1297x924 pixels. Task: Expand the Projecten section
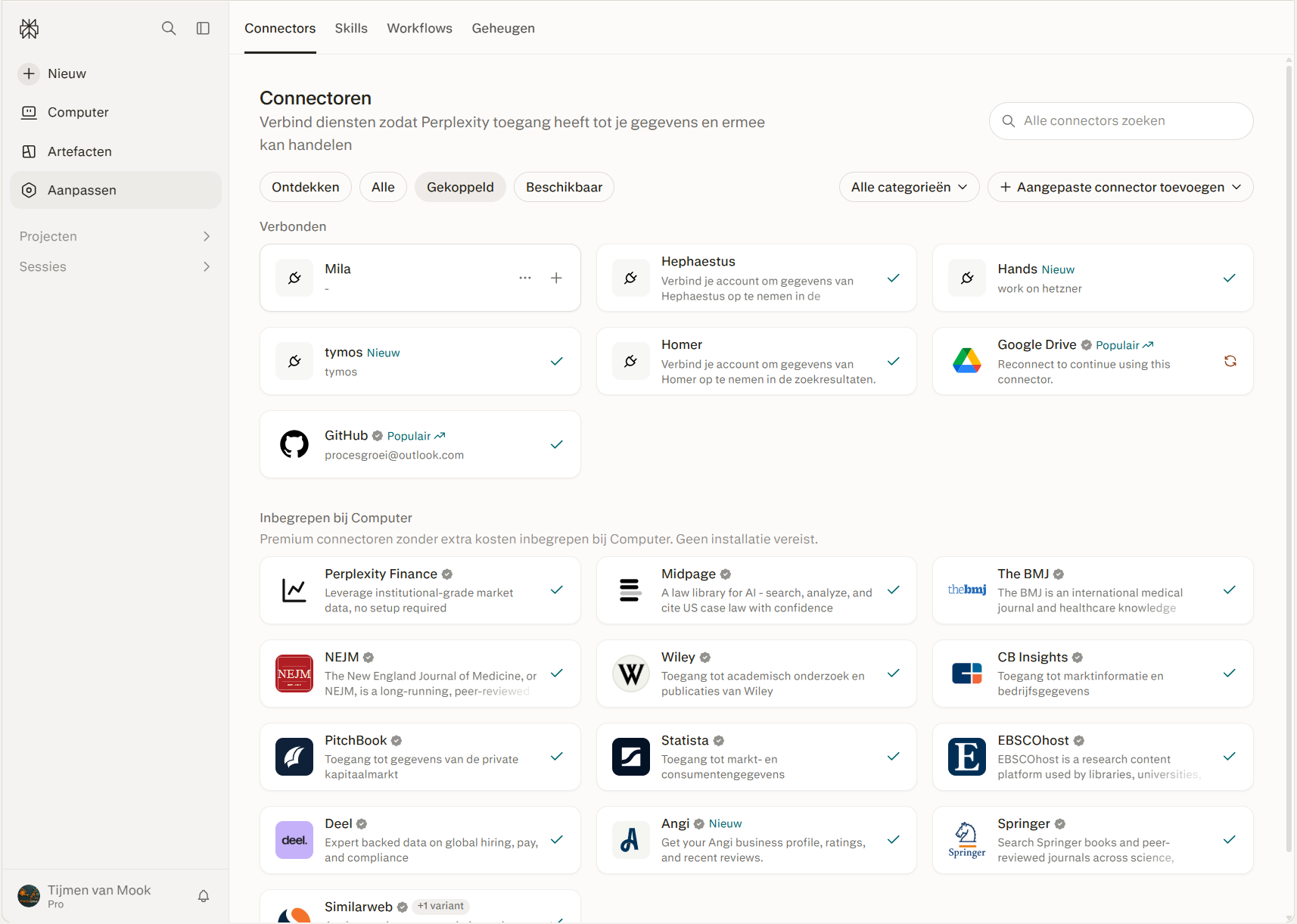click(116, 236)
